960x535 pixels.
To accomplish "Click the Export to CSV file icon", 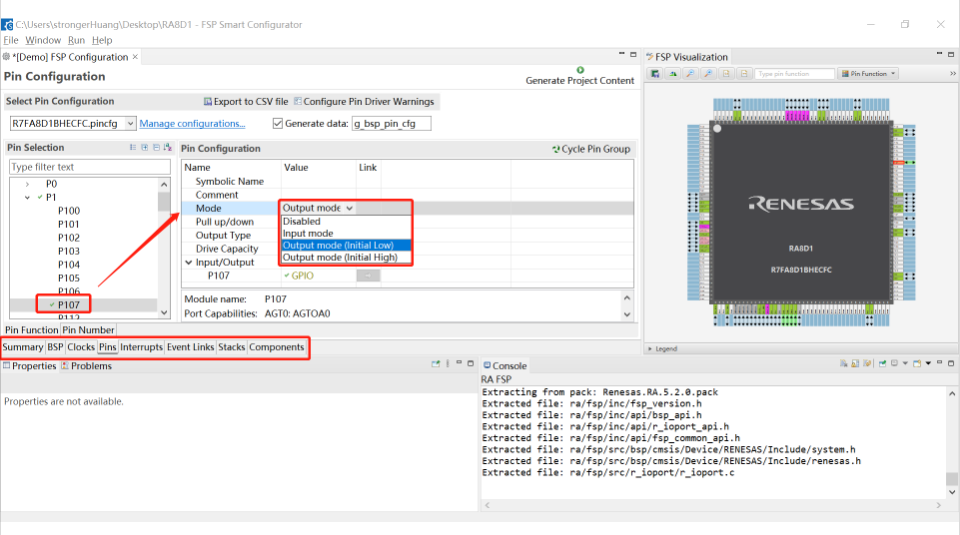I will click(208, 102).
